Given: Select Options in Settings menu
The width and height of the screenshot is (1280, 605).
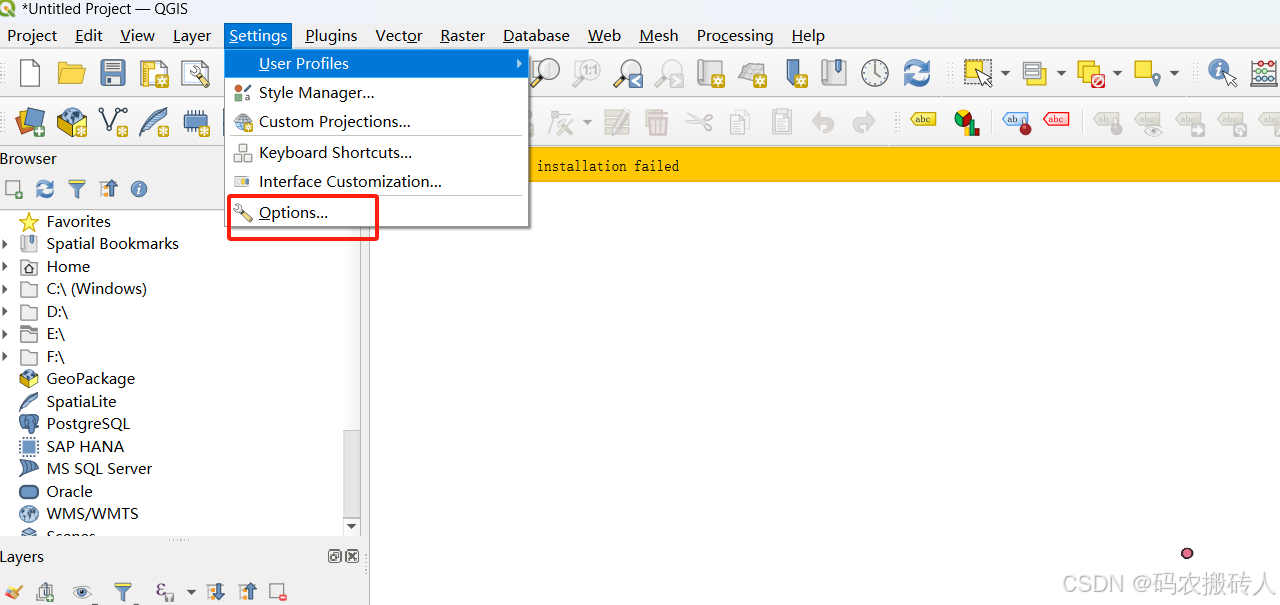Looking at the screenshot, I should (376, 213).
